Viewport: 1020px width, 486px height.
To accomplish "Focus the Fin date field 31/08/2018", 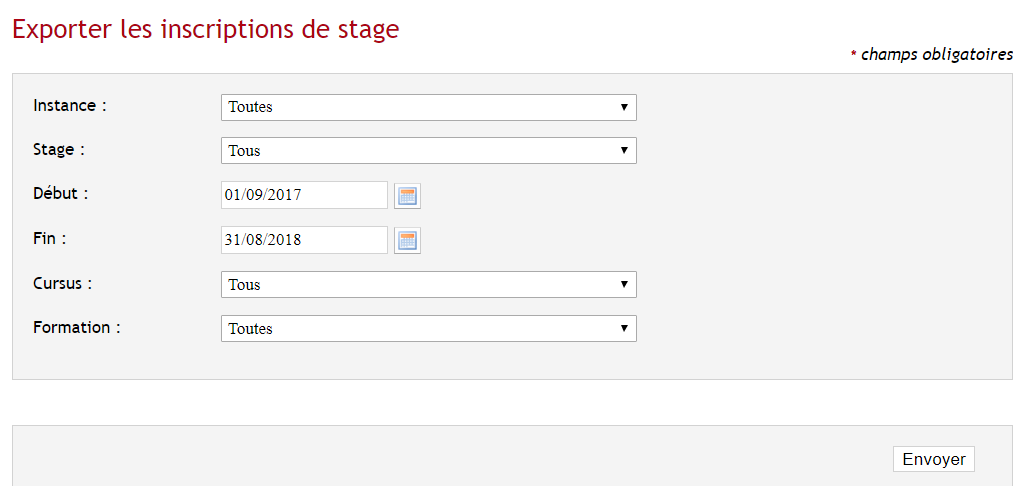I will 304,240.
